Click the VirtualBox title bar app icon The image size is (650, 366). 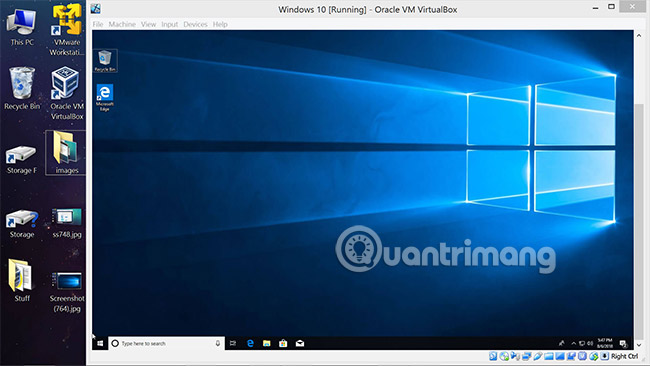tap(96, 8)
